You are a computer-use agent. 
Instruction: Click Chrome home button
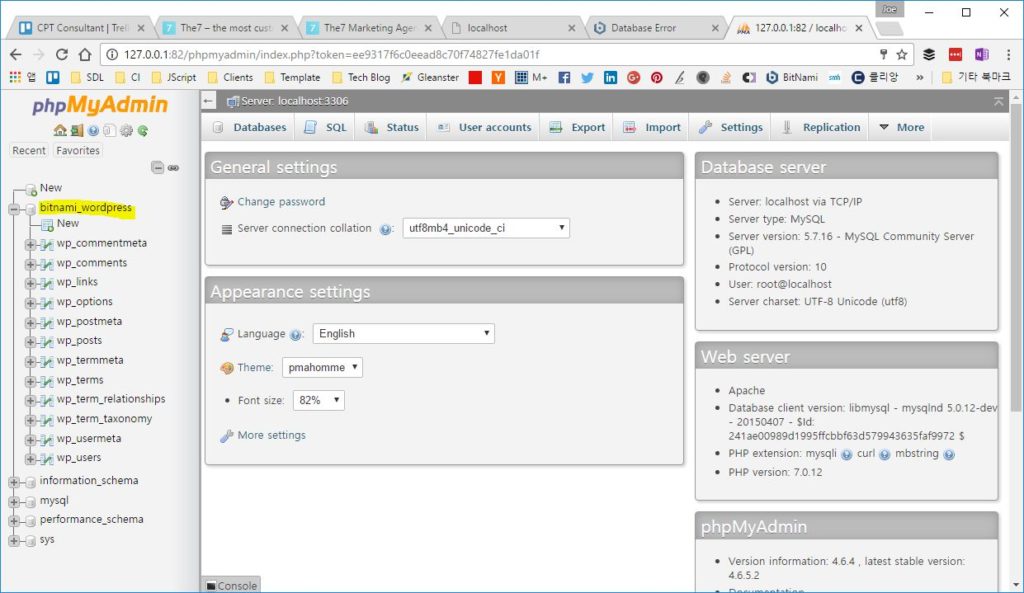85,54
